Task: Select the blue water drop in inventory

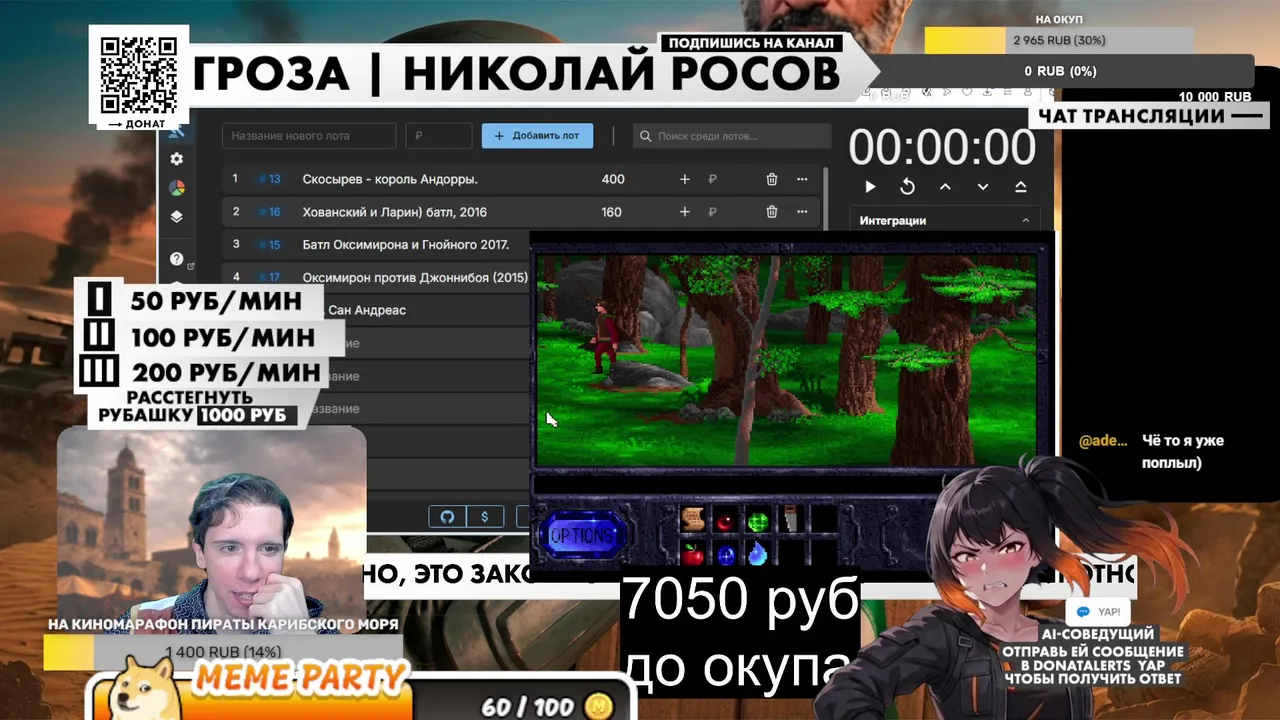Action: click(x=758, y=552)
